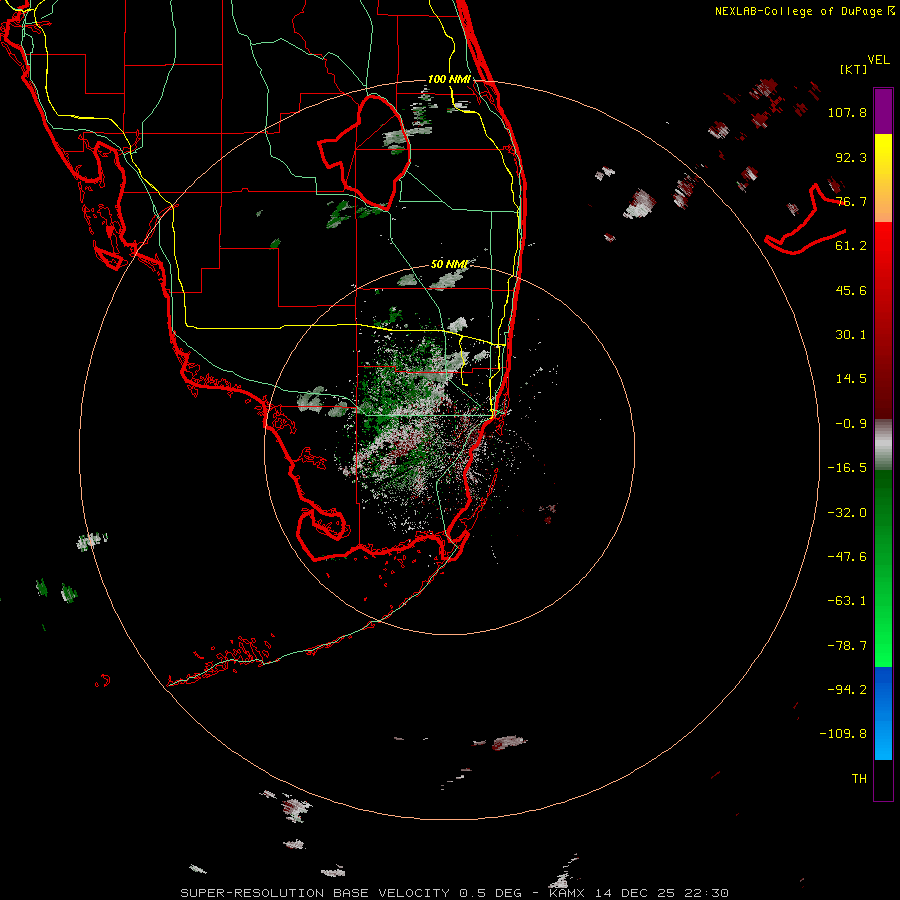900x900 pixels.
Task: Click the KAMX station identifier in the caption
Action: [569, 893]
